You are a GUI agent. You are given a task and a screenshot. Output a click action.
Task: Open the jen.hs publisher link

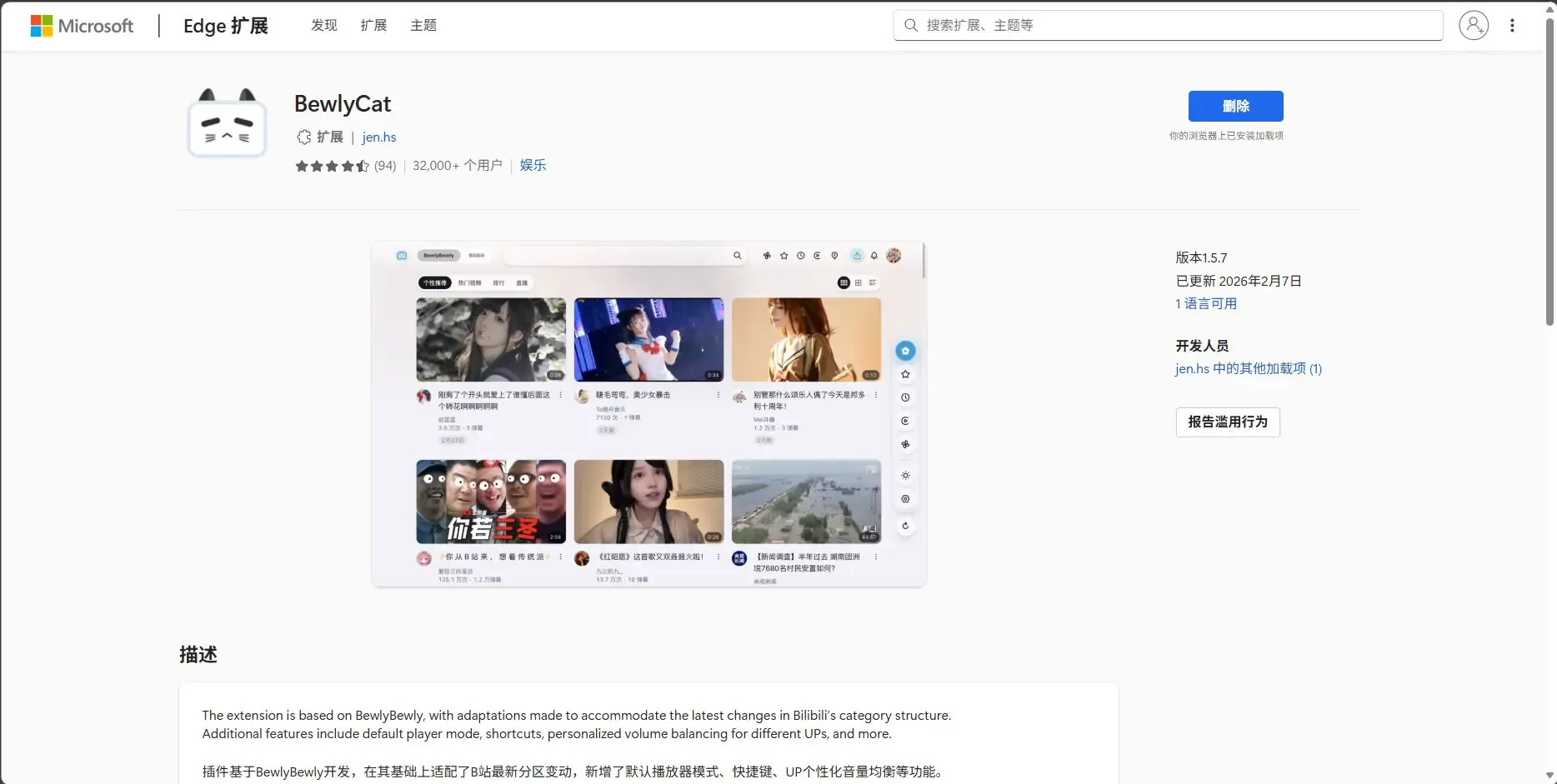pos(379,137)
